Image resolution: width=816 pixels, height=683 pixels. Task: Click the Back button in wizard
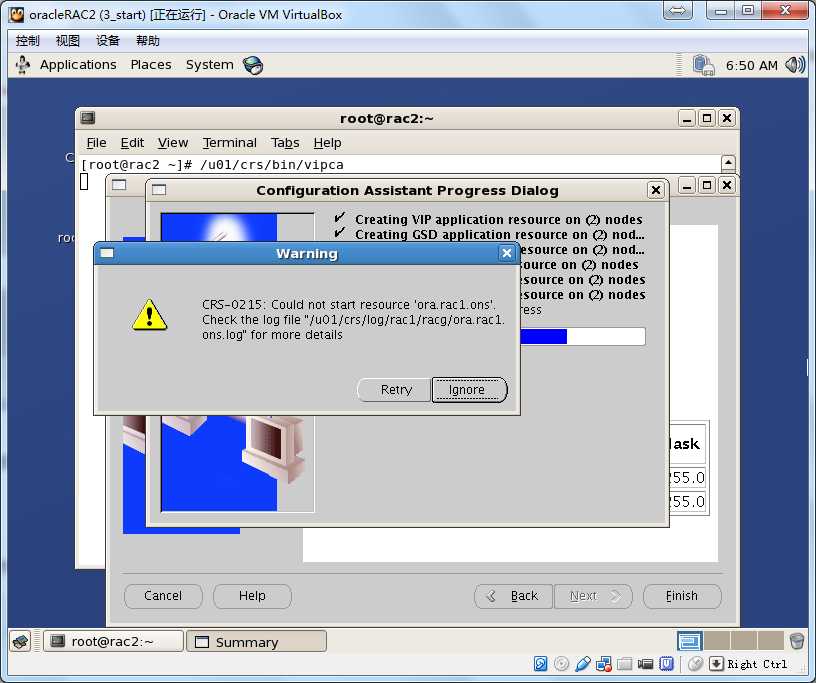[x=514, y=596]
